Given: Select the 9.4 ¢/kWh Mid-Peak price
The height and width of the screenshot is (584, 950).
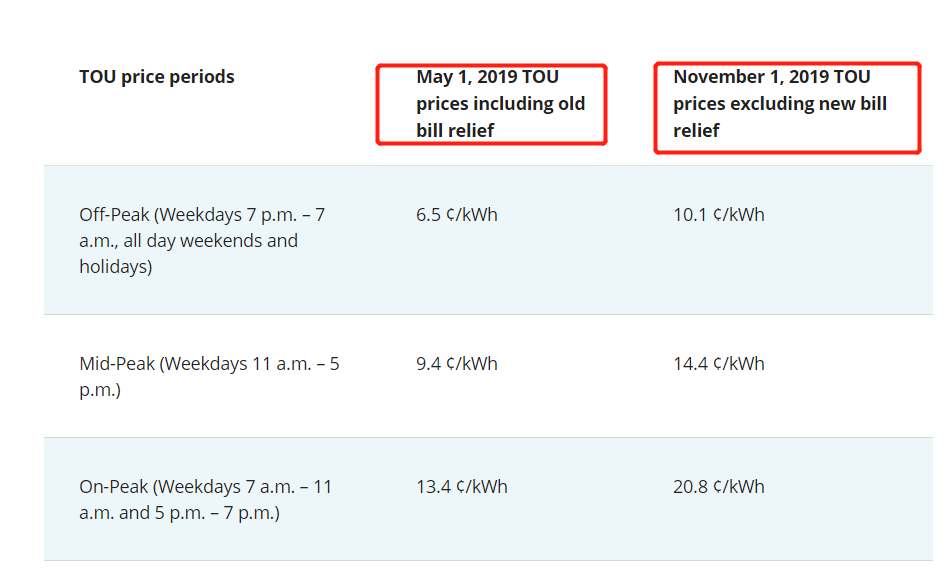Looking at the screenshot, I should point(457,364).
